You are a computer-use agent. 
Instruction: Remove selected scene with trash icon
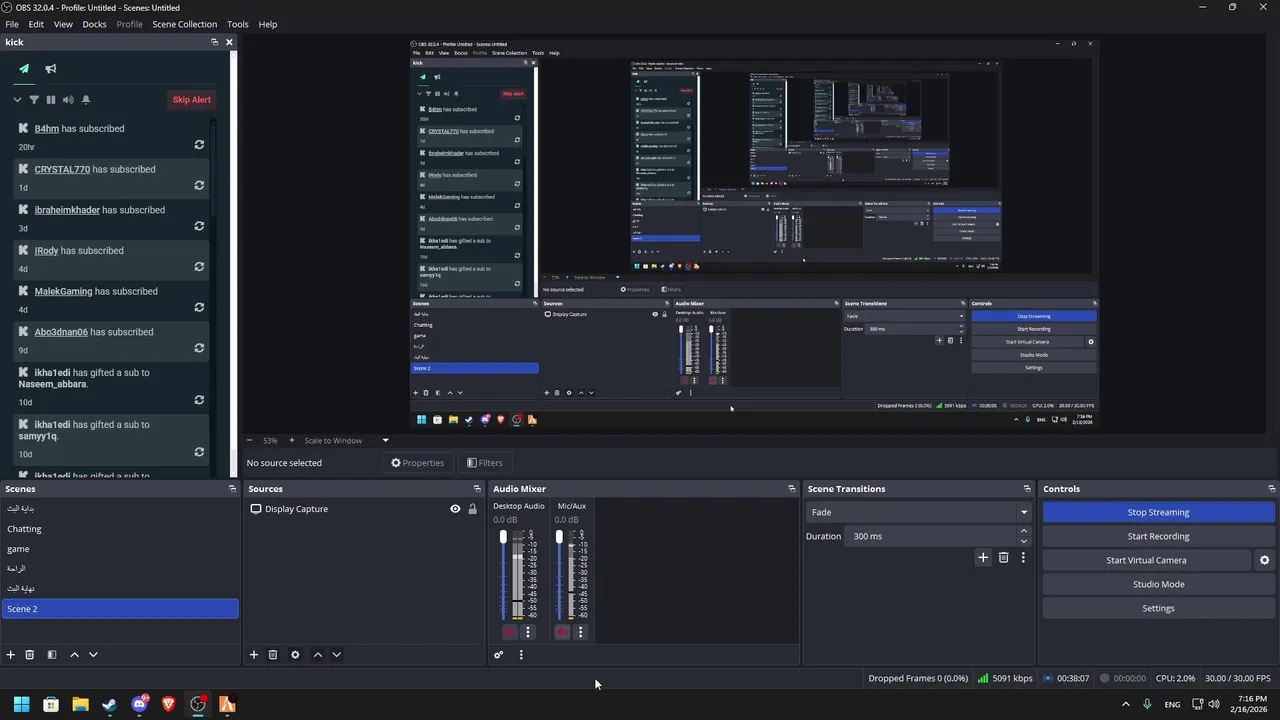(x=30, y=655)
